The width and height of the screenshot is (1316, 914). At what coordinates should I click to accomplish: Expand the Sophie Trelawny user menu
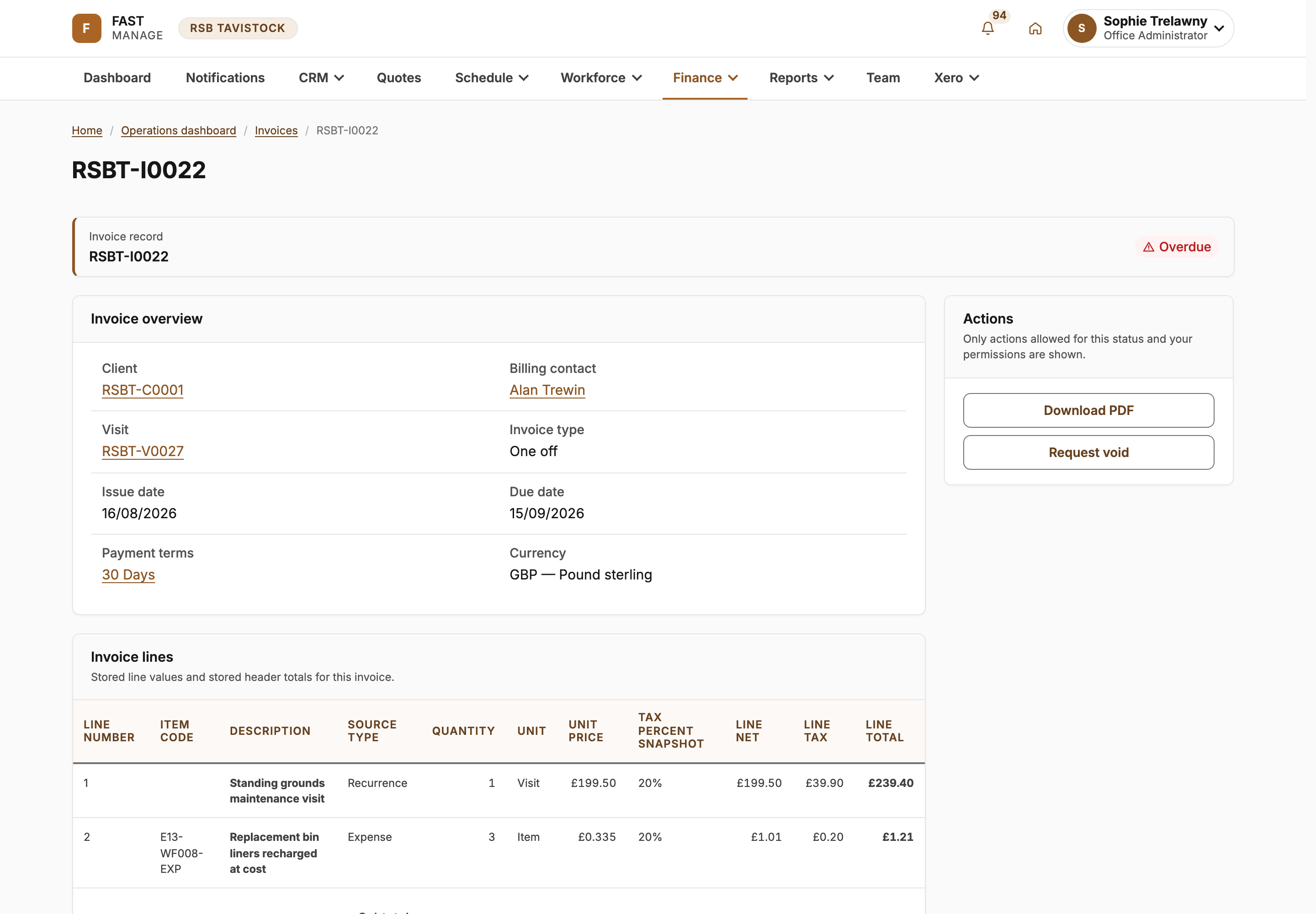tap(1148, 28)
